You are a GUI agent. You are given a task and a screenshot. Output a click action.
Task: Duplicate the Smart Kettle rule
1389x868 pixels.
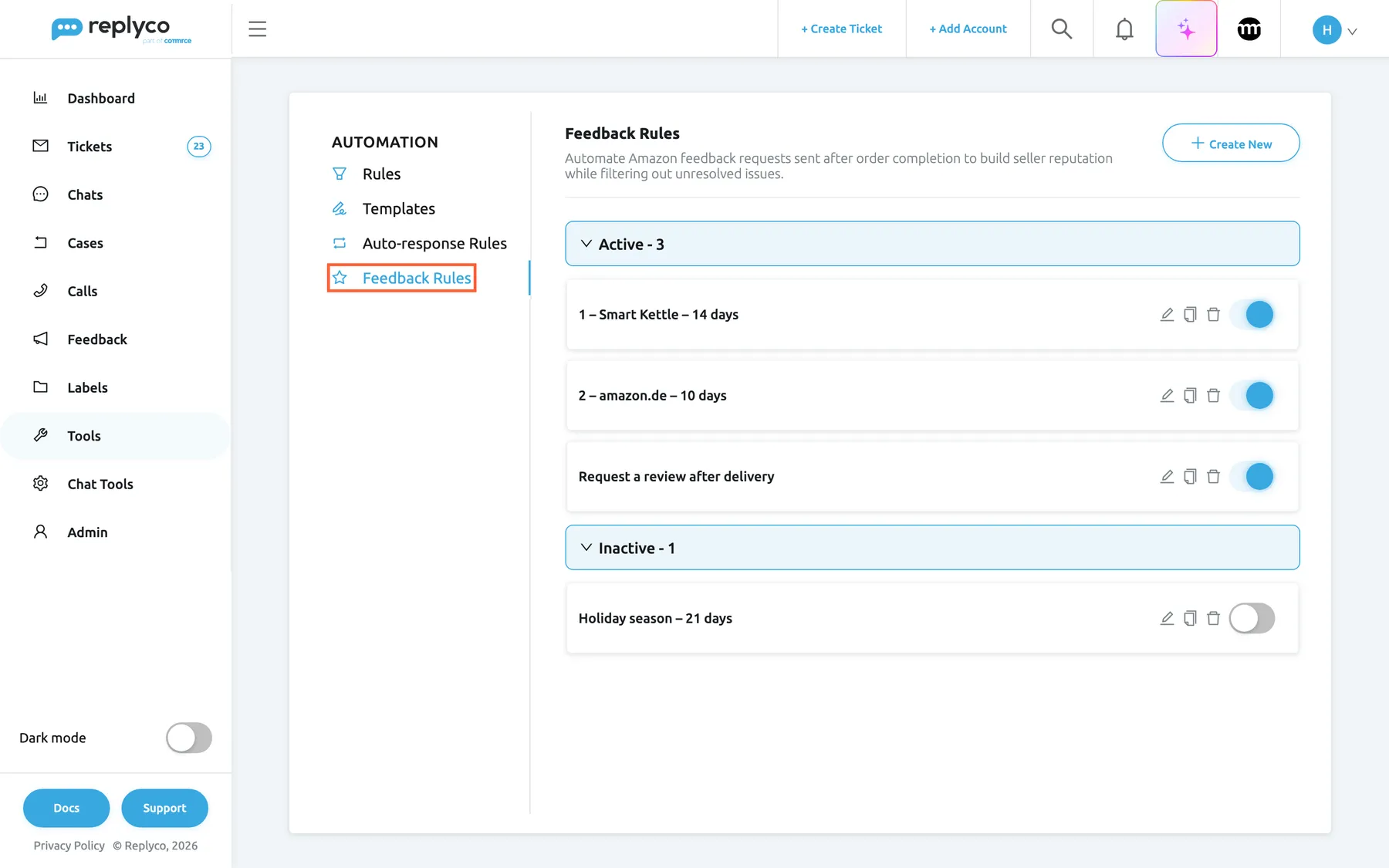pos(1190,315)
